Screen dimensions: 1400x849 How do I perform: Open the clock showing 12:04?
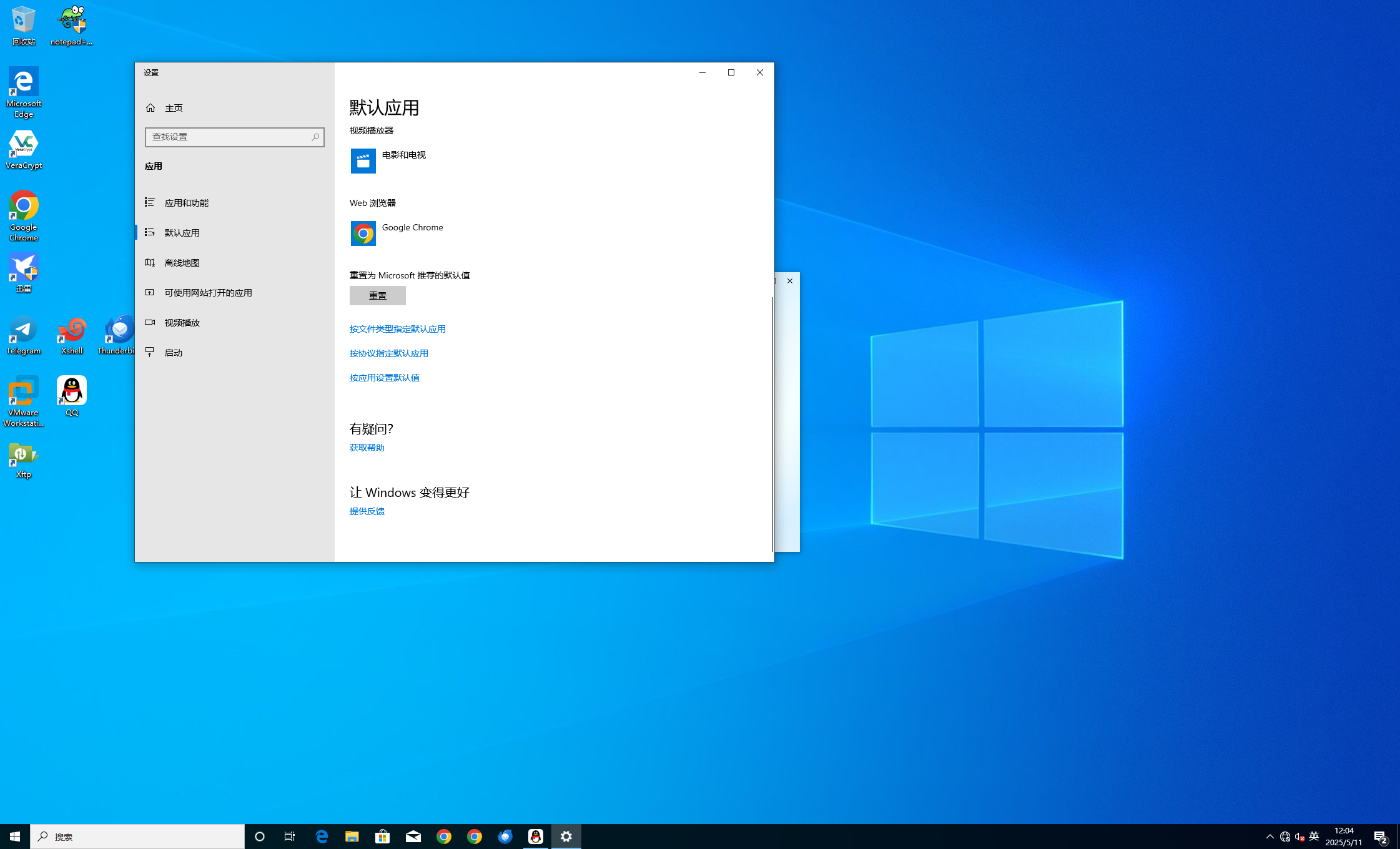[1344, 837]
